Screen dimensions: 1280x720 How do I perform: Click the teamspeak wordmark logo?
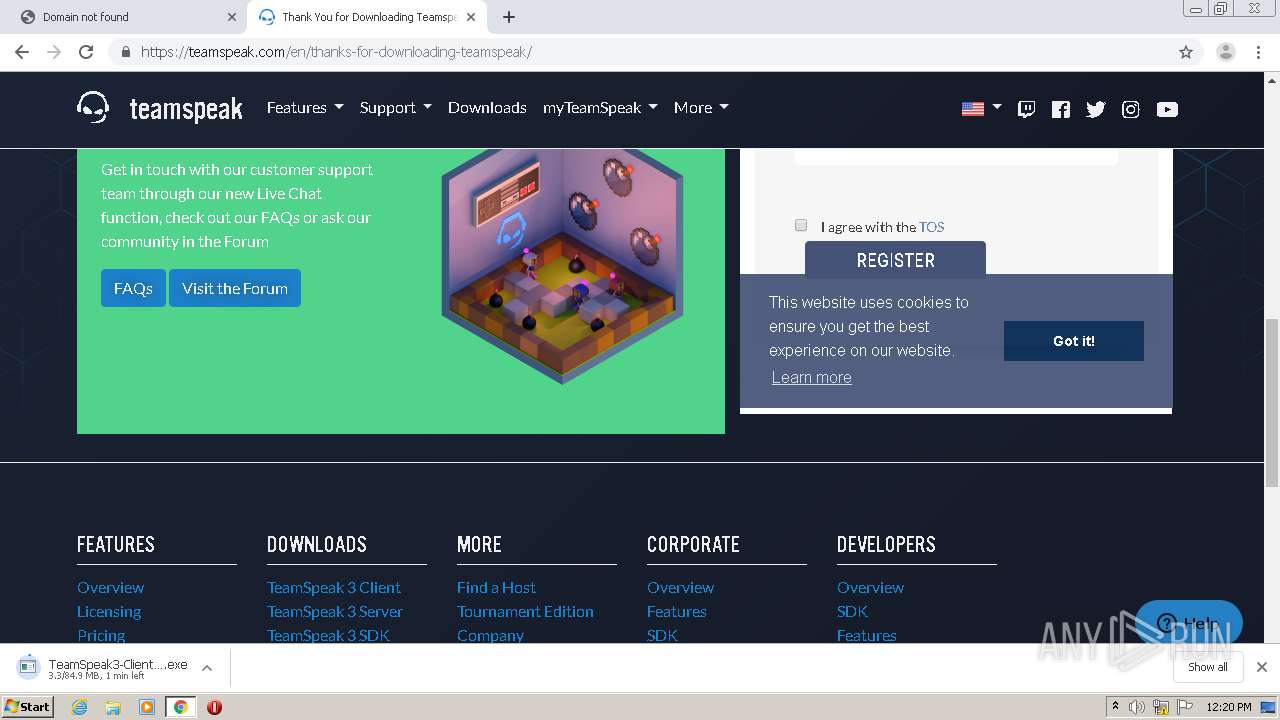click(x=186, y=109)
